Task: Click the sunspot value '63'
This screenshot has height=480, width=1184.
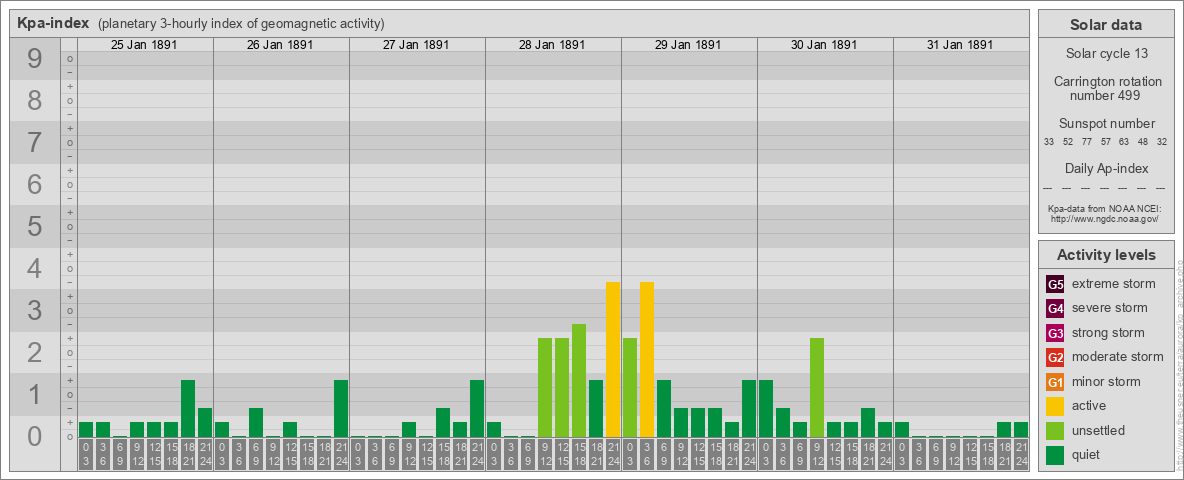Action: (1124, 141)
